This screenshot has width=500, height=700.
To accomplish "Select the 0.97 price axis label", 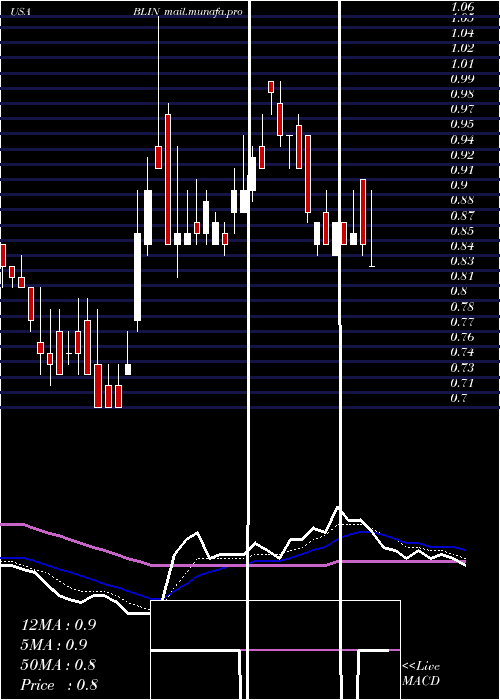I will [x=462, y=109].
